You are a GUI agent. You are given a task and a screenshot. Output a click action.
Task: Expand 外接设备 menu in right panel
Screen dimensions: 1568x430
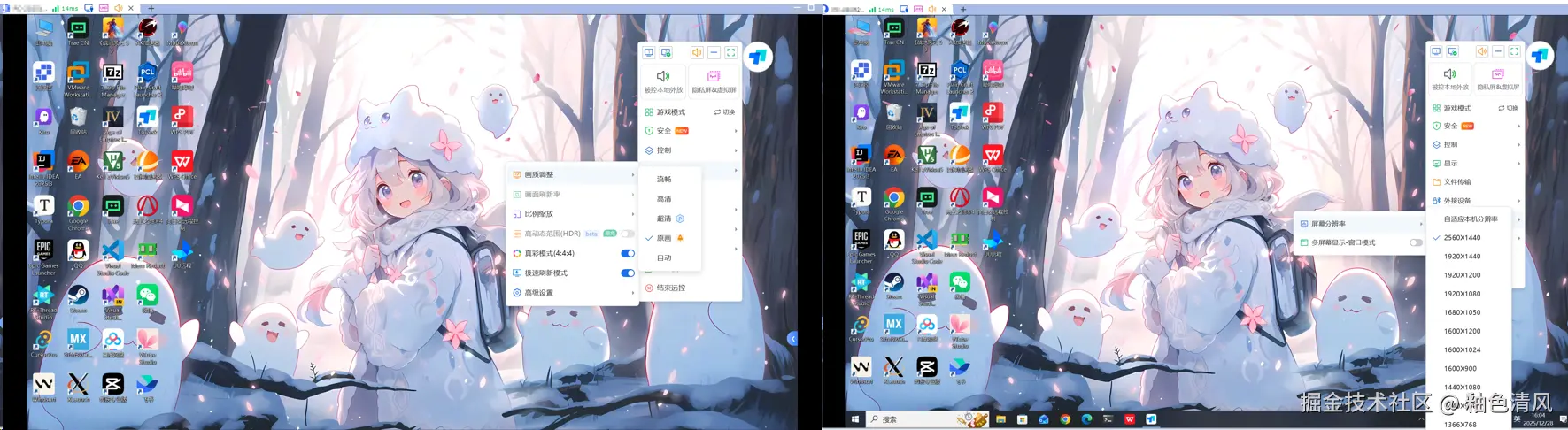(x=1476, y=201)
